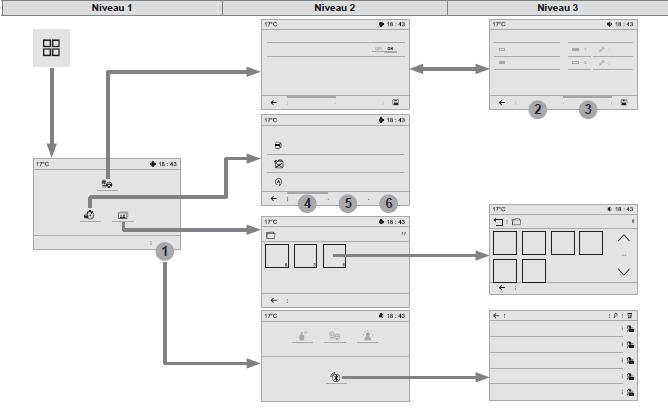Tap the four-squares grid menu icon
This screenshot has height=408, width=668.
pos(51,48)
